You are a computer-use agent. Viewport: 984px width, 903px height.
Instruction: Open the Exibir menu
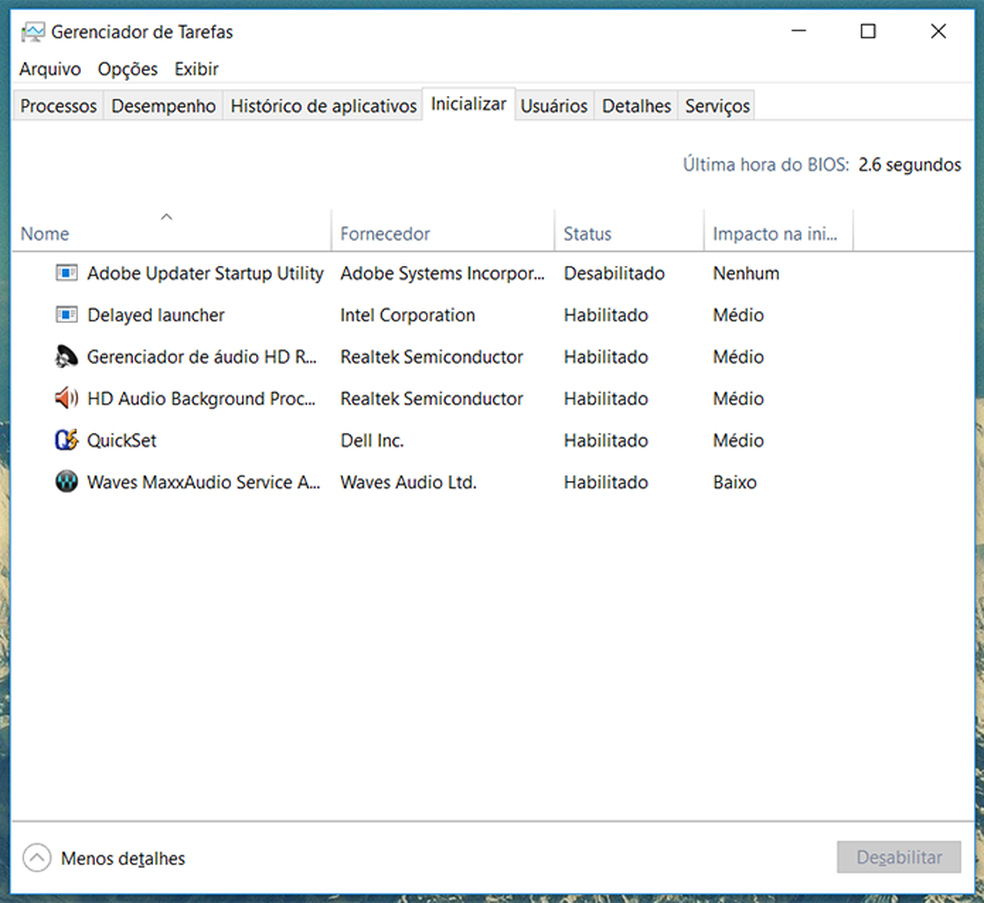[x=196, y=69]
